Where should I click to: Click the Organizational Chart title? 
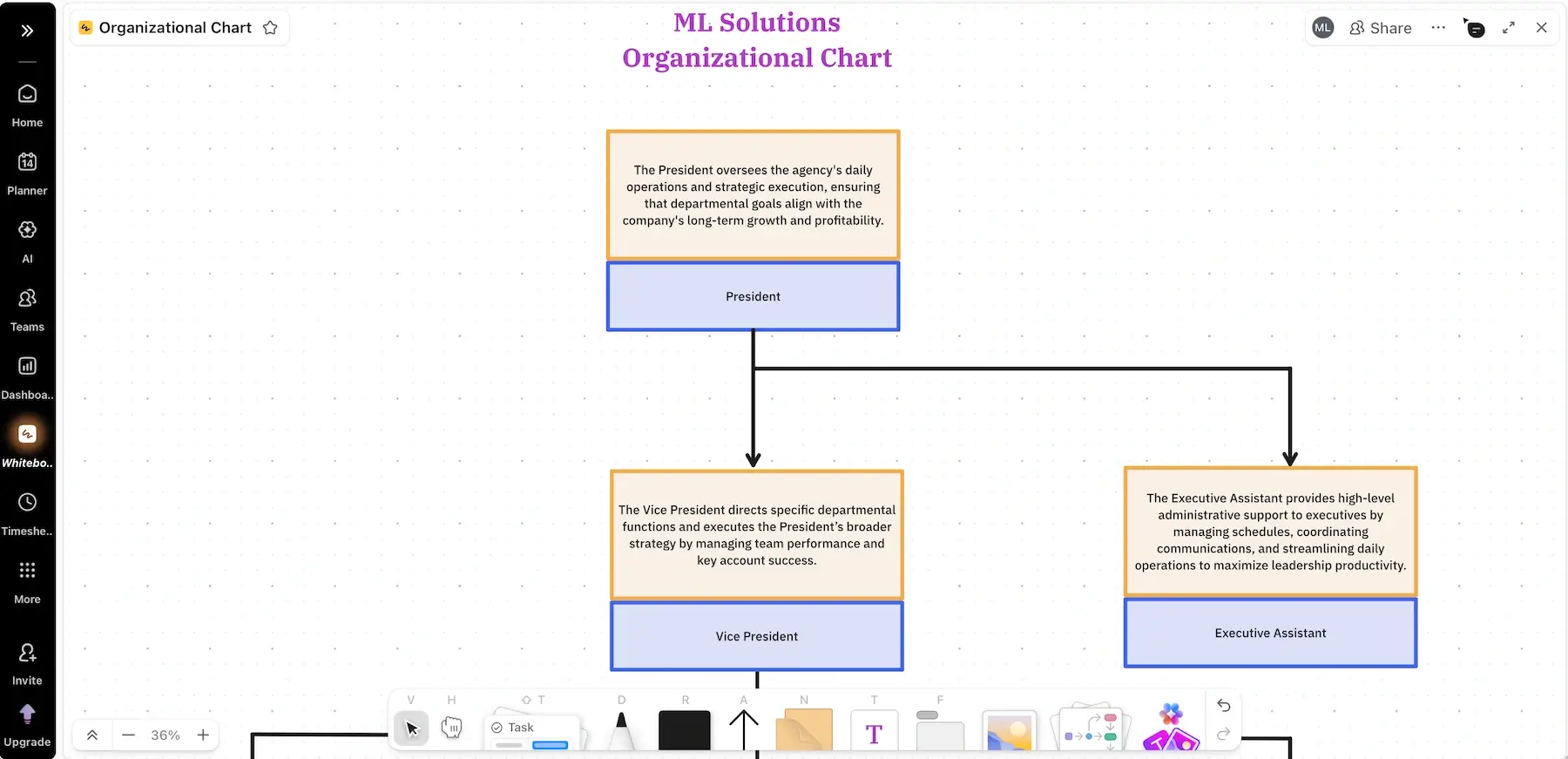[175, 28]
